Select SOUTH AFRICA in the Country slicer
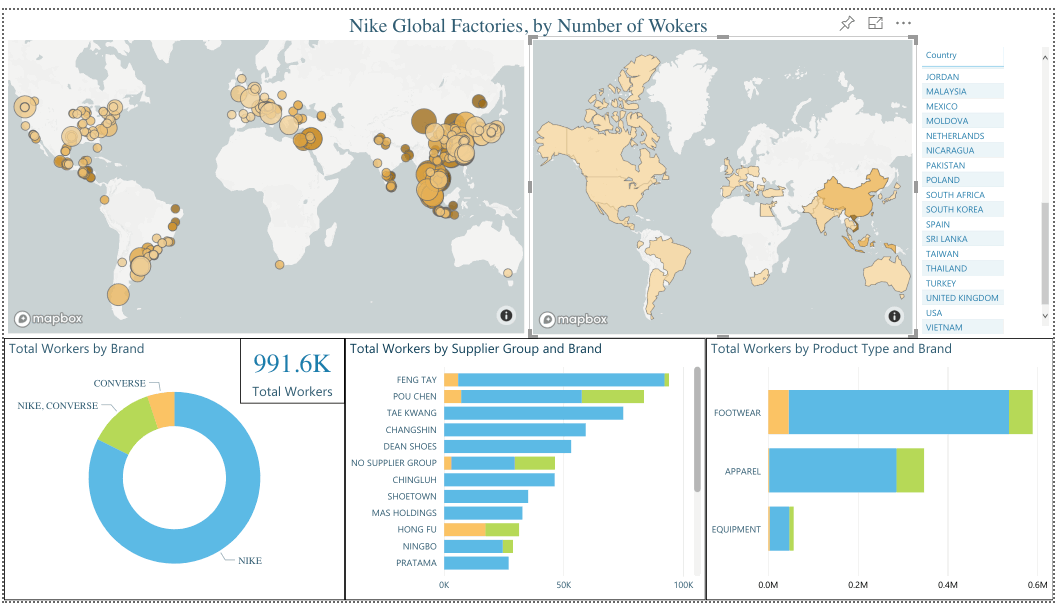 (962, 195)
